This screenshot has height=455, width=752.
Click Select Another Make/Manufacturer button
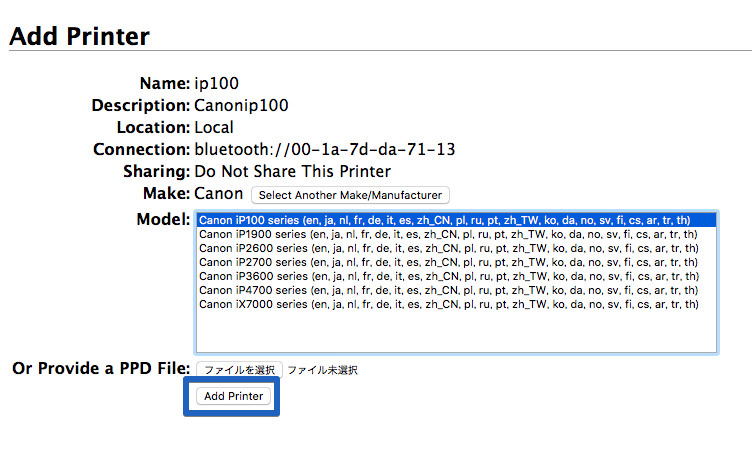350,195
